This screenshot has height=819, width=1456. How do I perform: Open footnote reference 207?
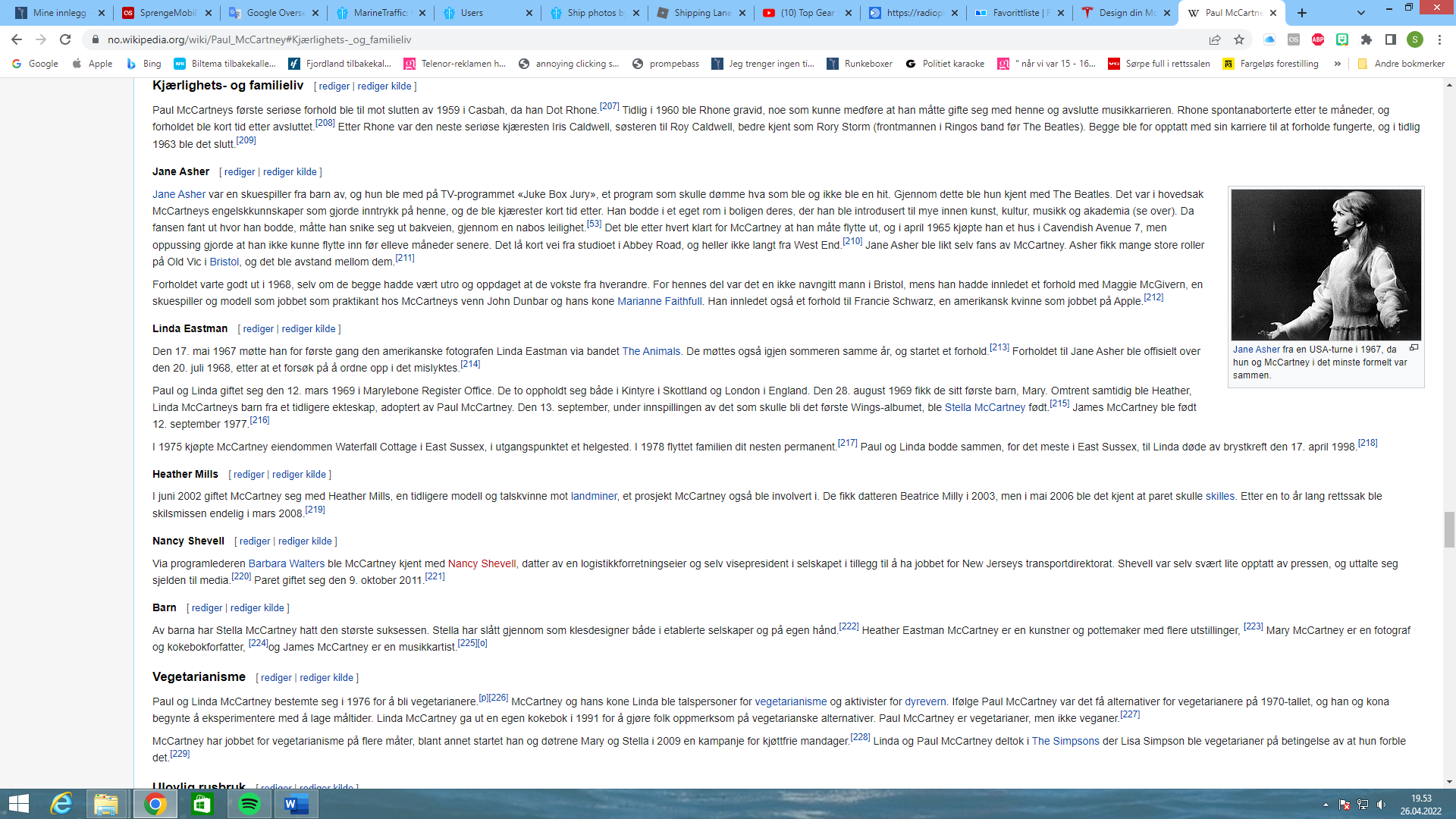pyautogui.click(x=610, y=107)
